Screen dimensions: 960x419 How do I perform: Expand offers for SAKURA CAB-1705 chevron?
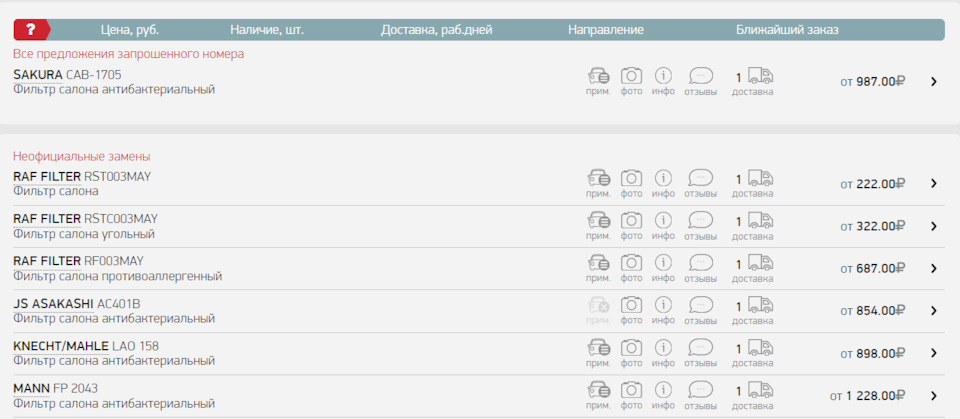(x=934, y=81)
